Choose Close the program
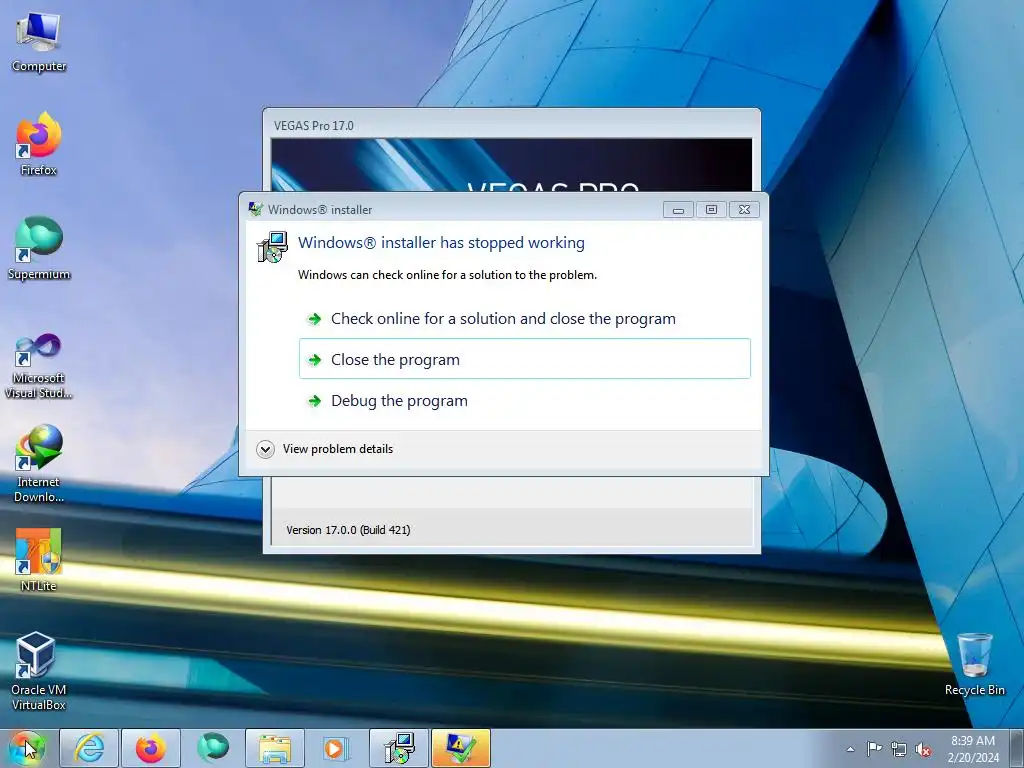Viewport: 1024px width, 768px height. 524,359
